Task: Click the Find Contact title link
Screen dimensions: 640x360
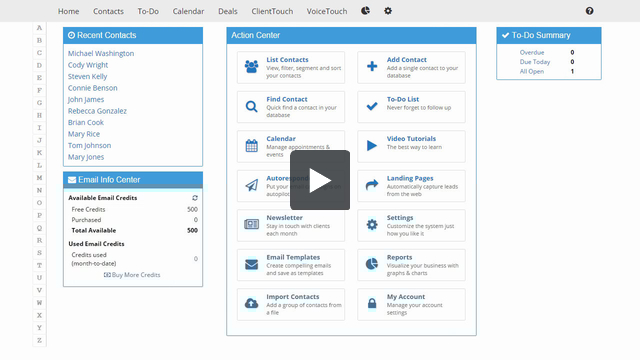Action: pyautogui.click(x=287, y=99)
